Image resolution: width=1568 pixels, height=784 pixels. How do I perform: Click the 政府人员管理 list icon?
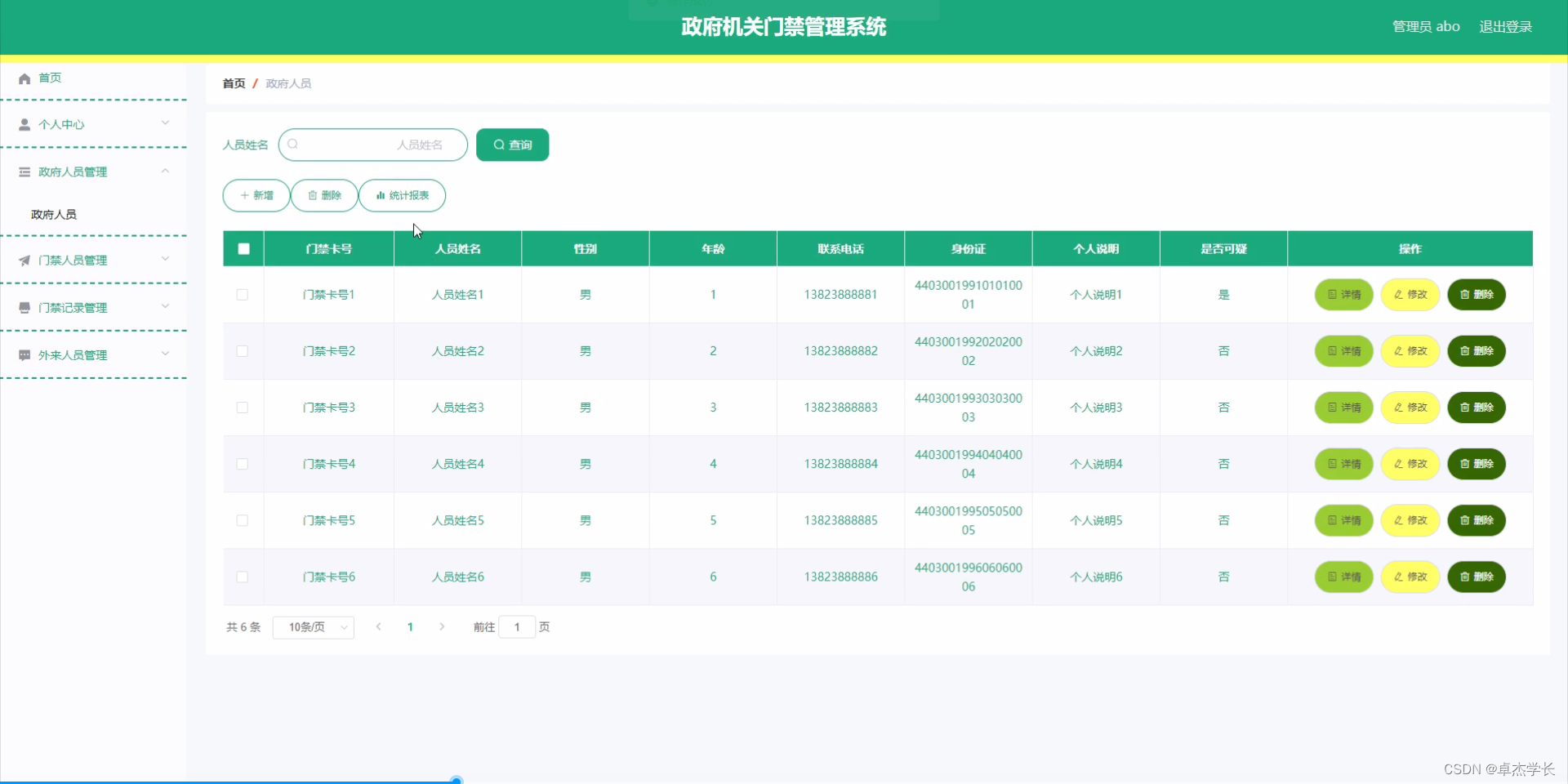click(24, 171)
